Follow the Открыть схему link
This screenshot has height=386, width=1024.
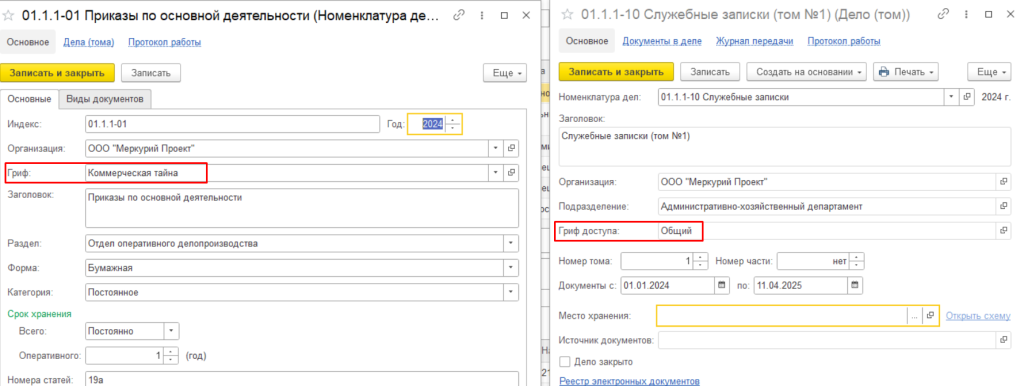[978, 315]
